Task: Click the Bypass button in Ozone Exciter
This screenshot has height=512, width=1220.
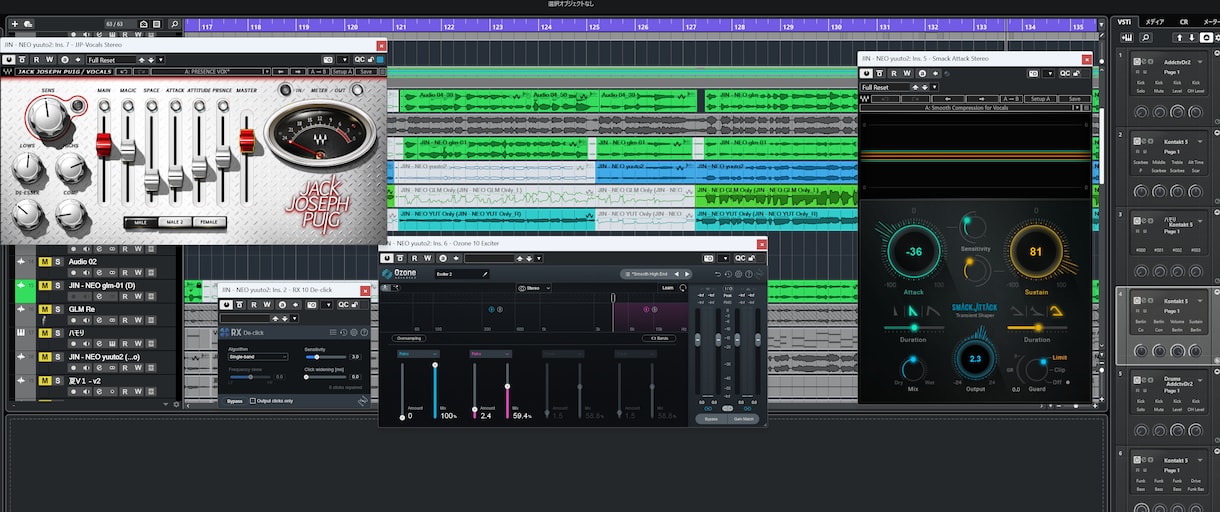Action: [710, 419]
